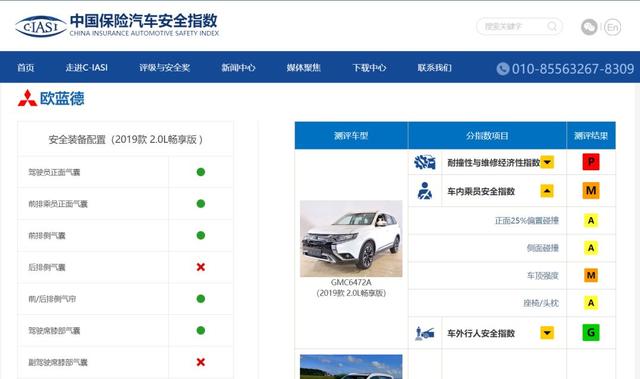640x379 pixels.
Task: Click the orange M badge for 车内乘员安全指数
Action: pyautogui.click(x=591, y=191)
